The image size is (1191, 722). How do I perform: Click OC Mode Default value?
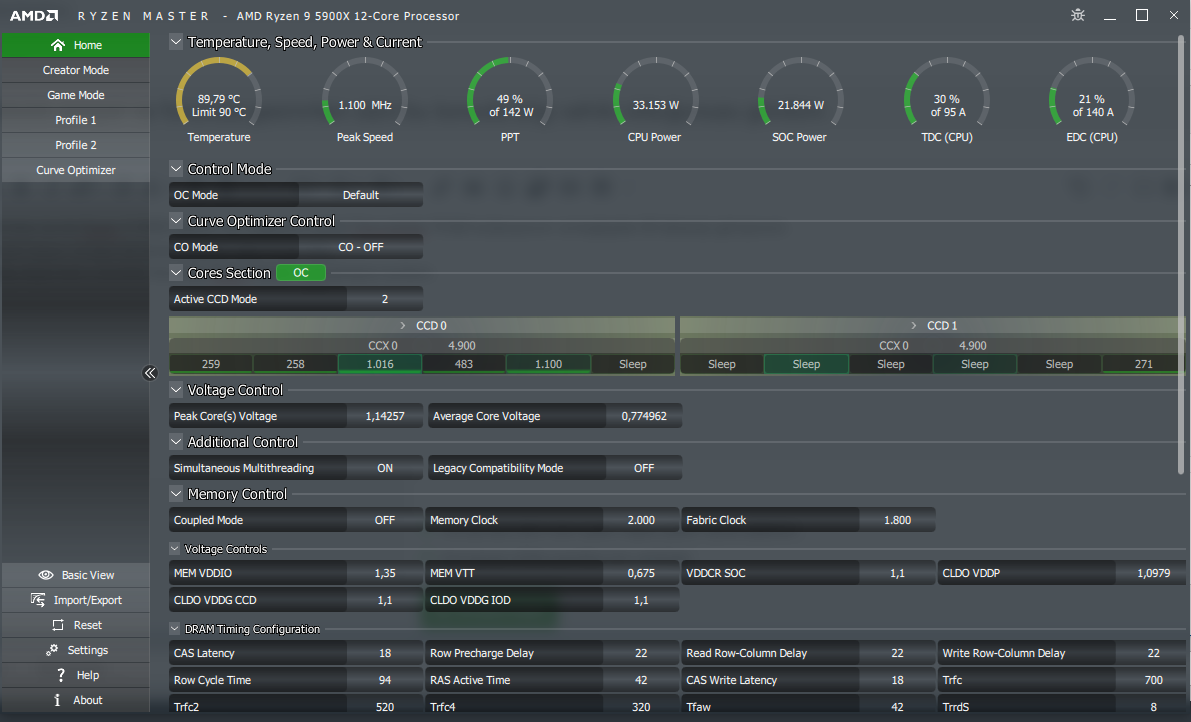[x=361, y=194]
